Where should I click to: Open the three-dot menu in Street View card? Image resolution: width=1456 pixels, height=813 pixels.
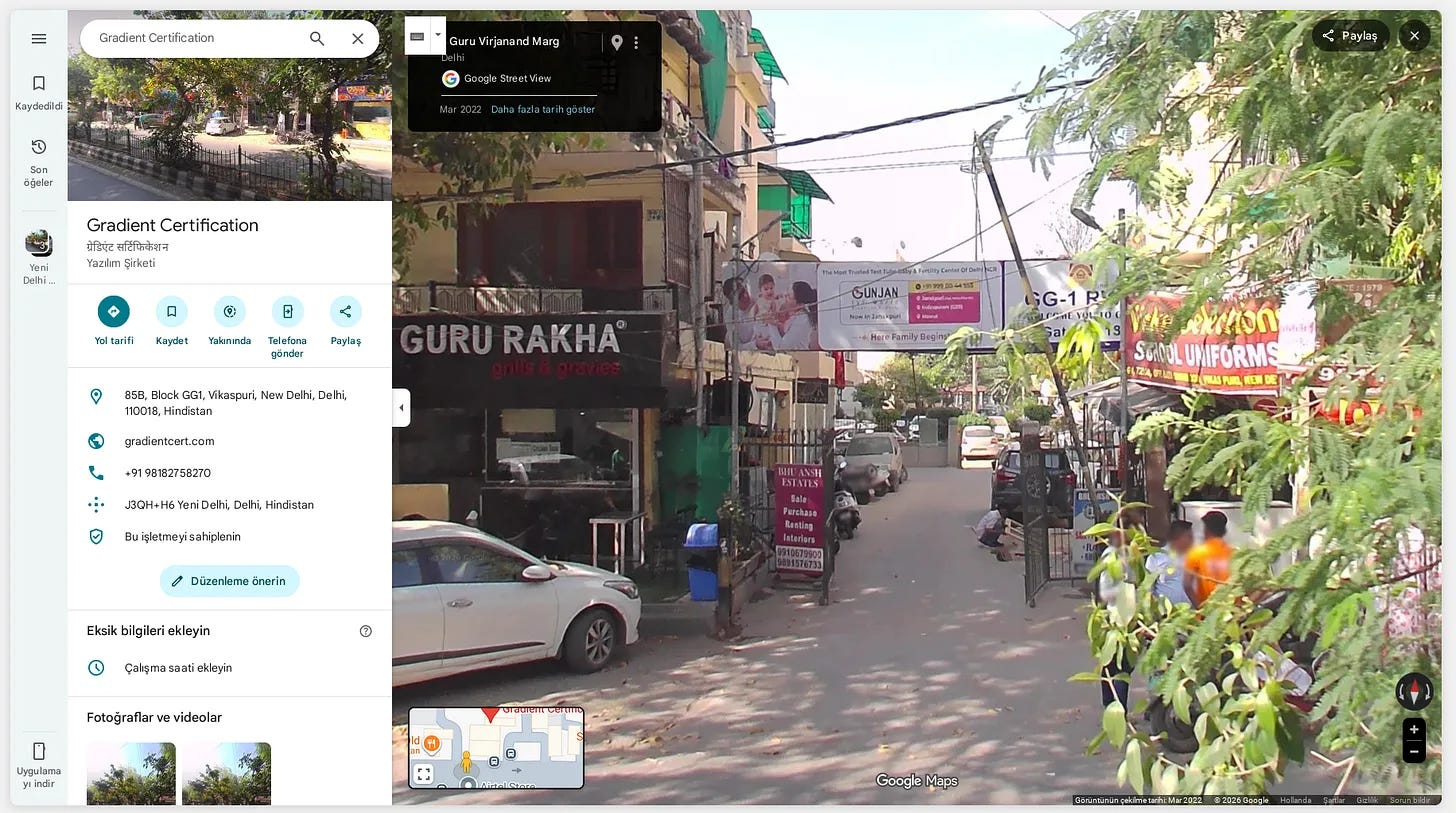(636, 42)
